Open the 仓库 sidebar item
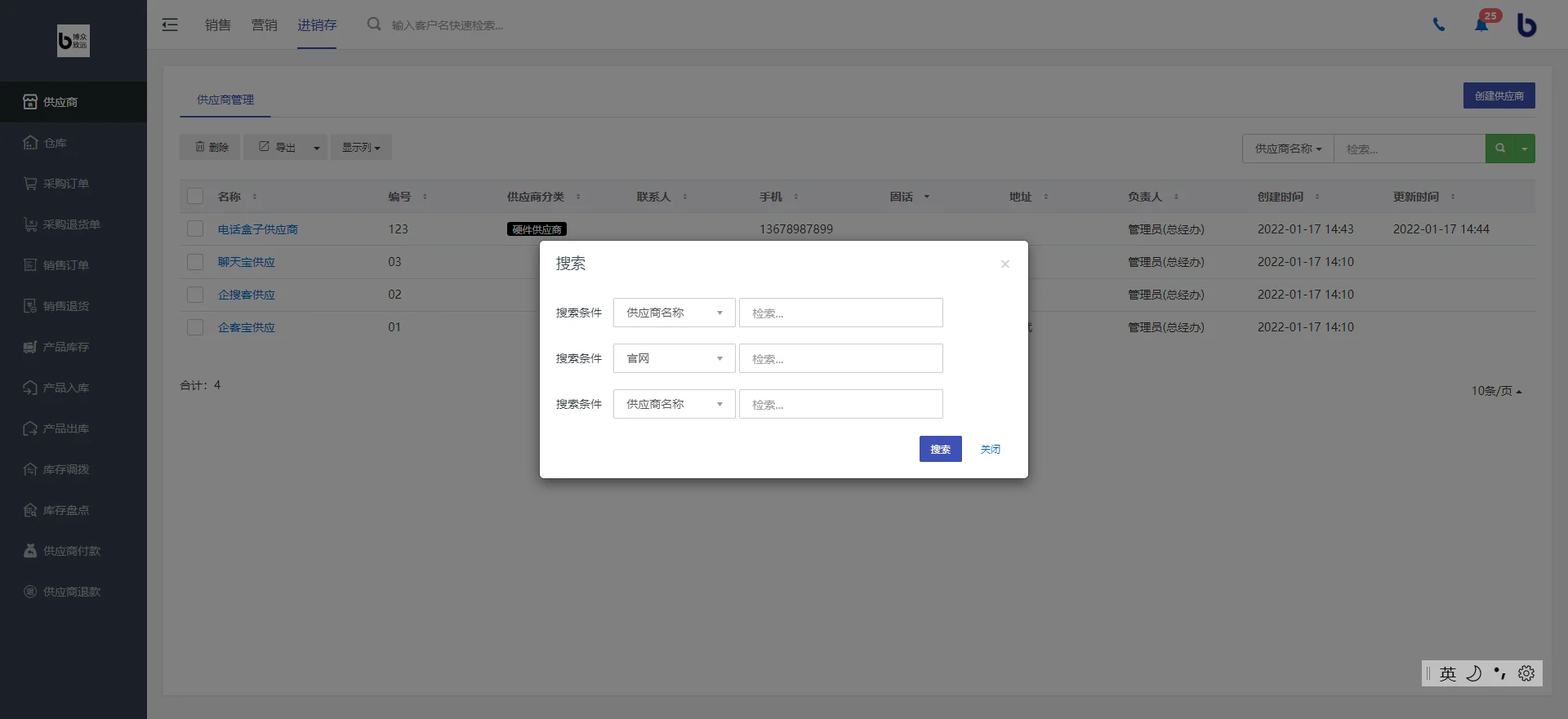Screen dimensions: 1568x719 pyautogui.click(x=73, y=143)
